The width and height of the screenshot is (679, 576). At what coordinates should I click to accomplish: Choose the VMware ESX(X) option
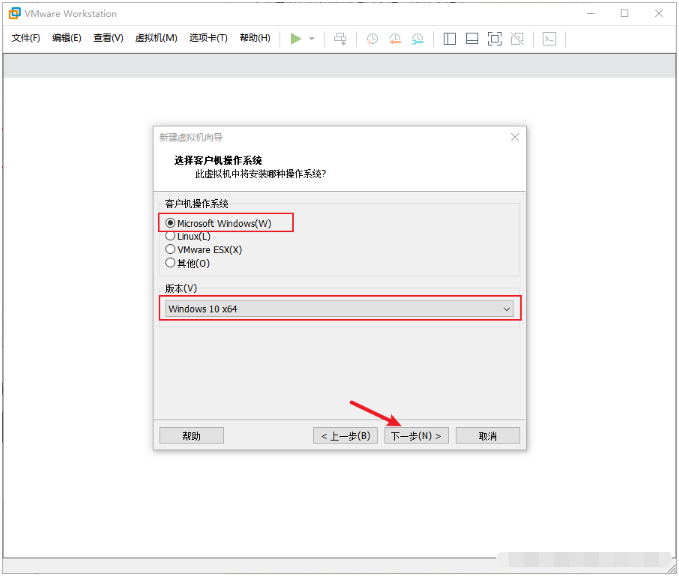click(171, 249)
